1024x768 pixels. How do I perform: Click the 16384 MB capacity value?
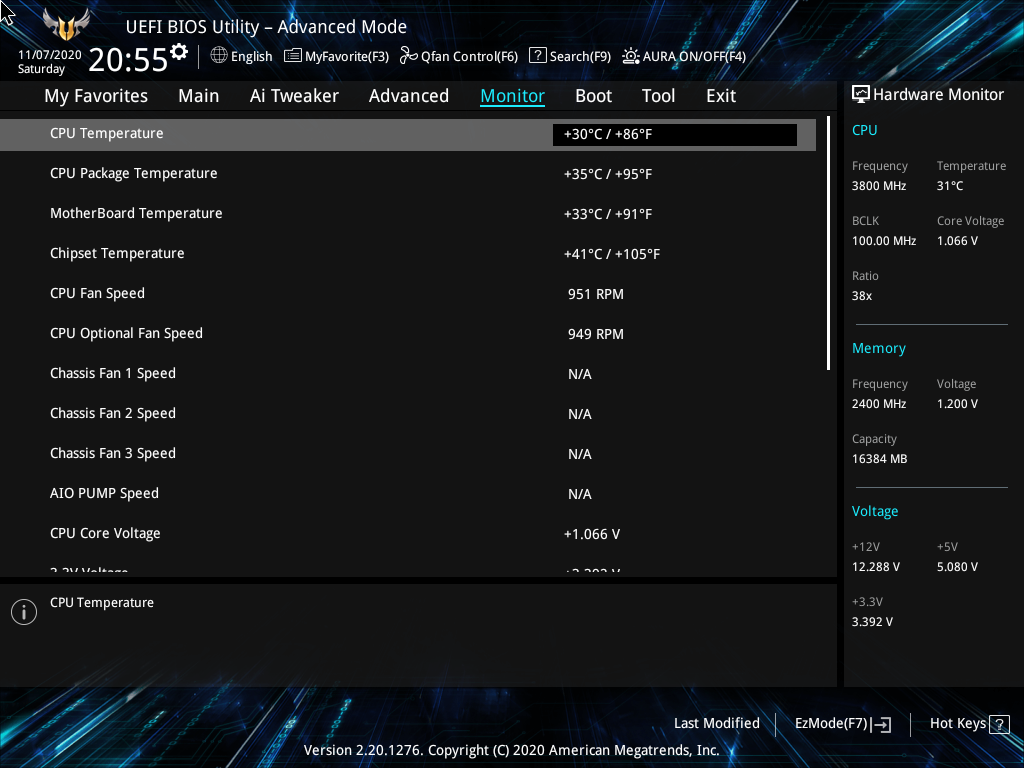tap(879, 459)
